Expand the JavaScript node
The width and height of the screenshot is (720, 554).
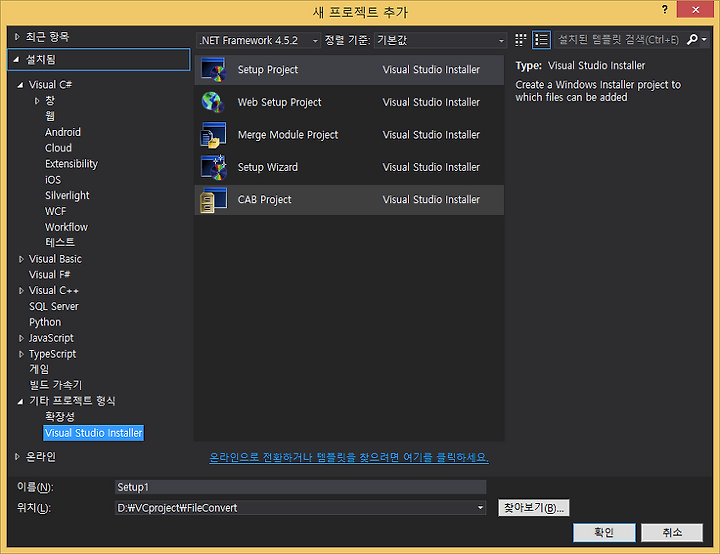[21, 338]
